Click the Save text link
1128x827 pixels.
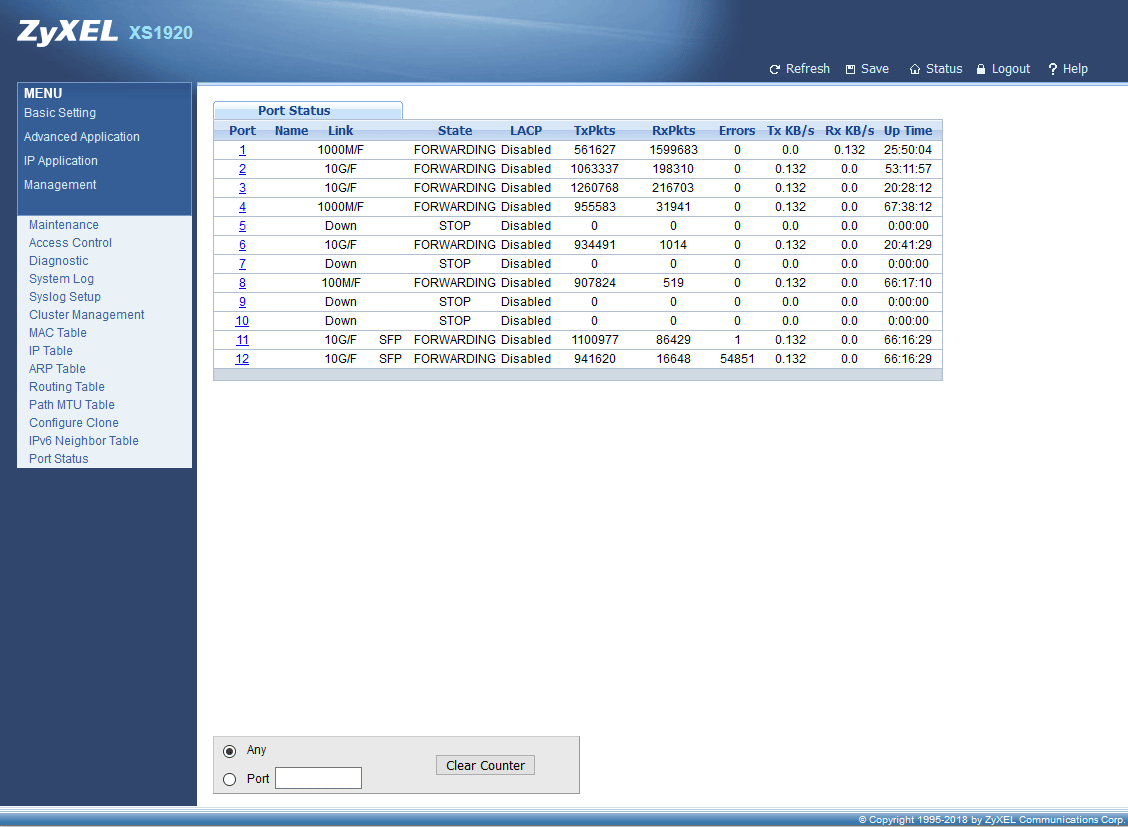pos(875,69)
